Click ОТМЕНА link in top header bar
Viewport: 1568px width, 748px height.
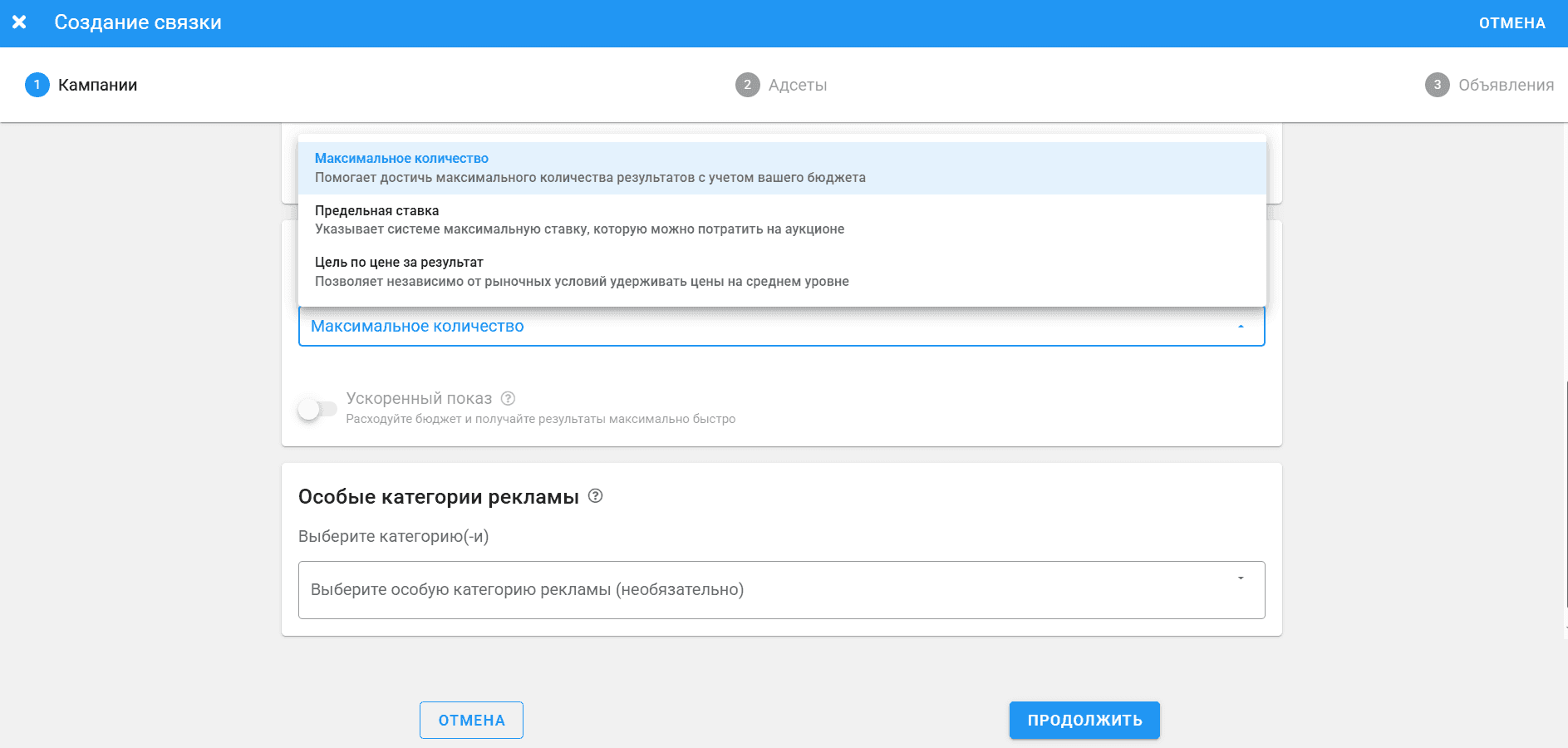pos(1511,23)
